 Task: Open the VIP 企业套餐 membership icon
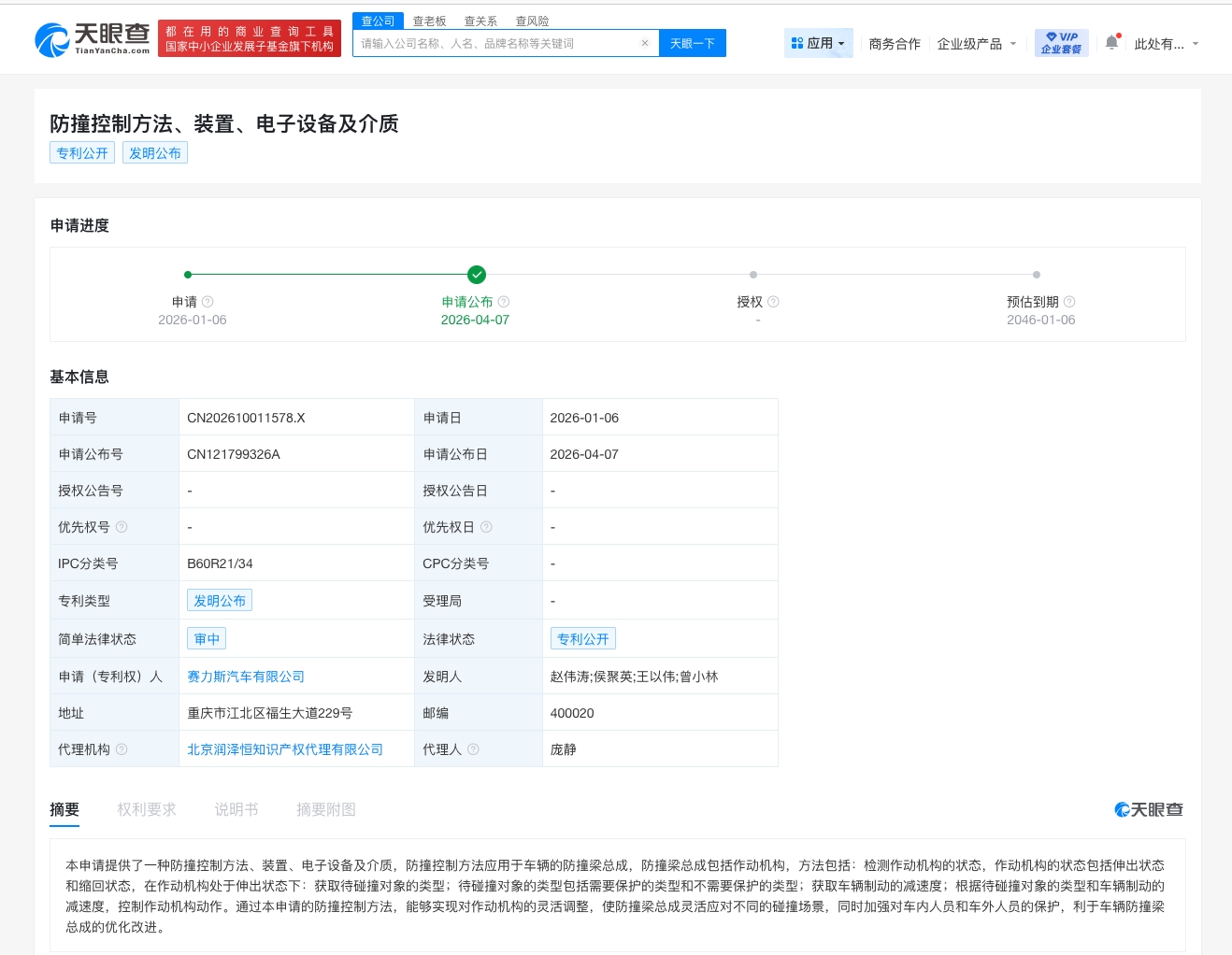1061,42
